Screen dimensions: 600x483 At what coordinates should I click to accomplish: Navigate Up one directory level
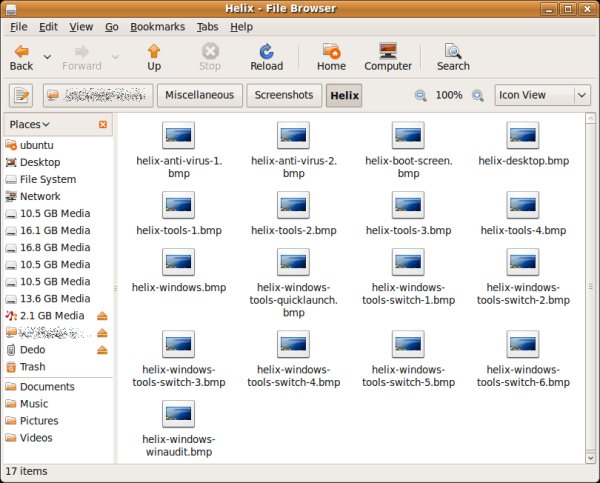[154, 56]
